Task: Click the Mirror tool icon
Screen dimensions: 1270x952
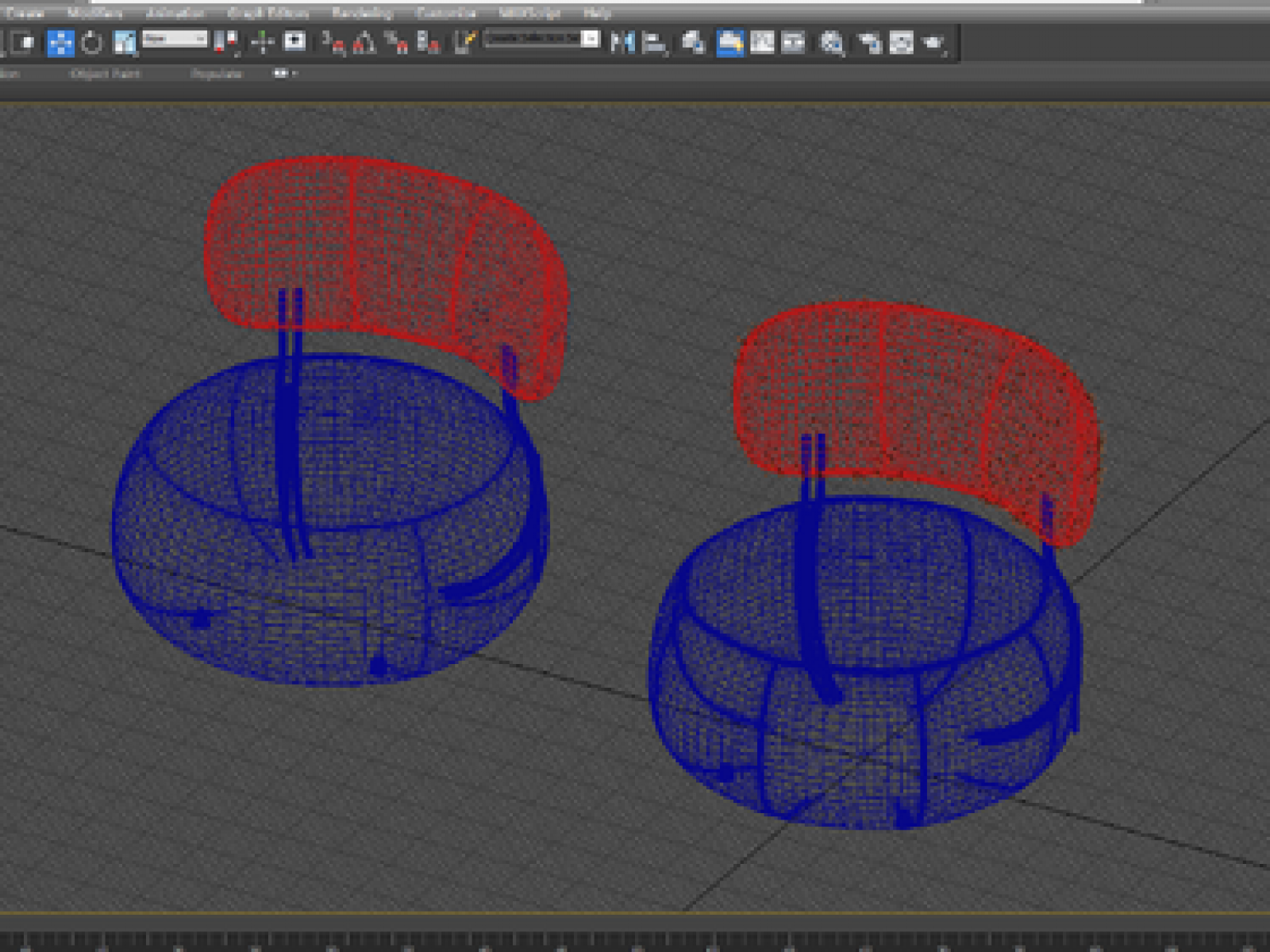Action: click(x=622, y=43)
